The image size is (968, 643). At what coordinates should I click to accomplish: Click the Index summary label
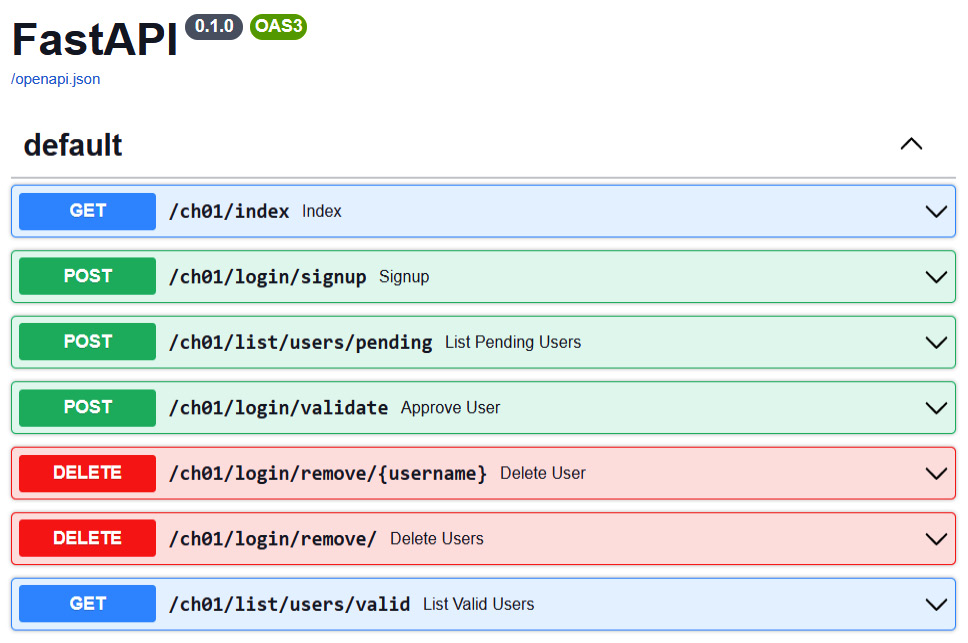322,212
